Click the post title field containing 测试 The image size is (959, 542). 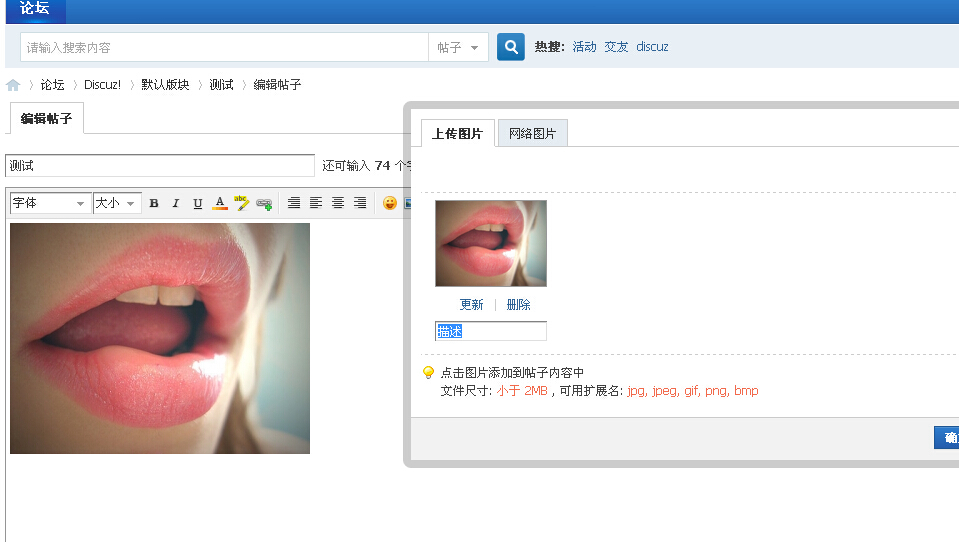click(x=160, y=166)
